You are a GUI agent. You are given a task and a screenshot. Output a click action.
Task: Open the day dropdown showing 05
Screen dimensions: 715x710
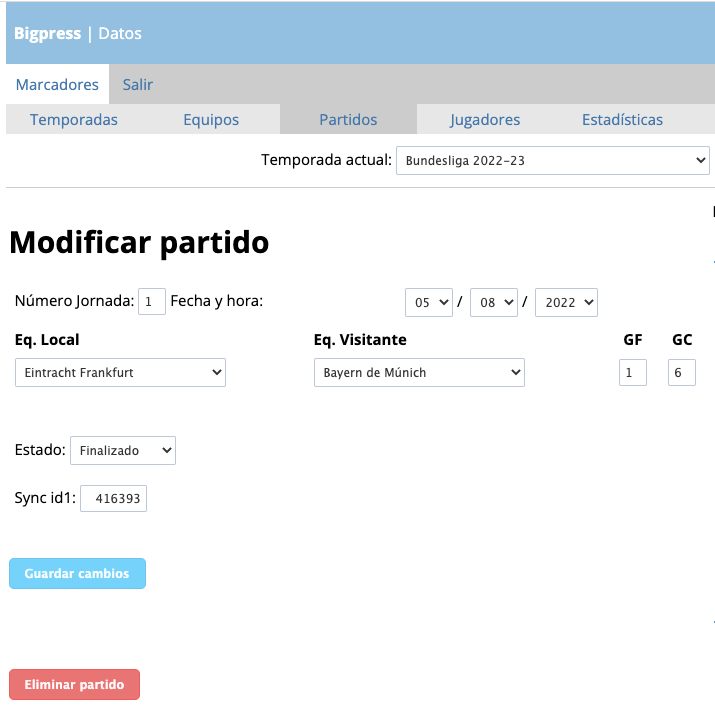point(429,301)
